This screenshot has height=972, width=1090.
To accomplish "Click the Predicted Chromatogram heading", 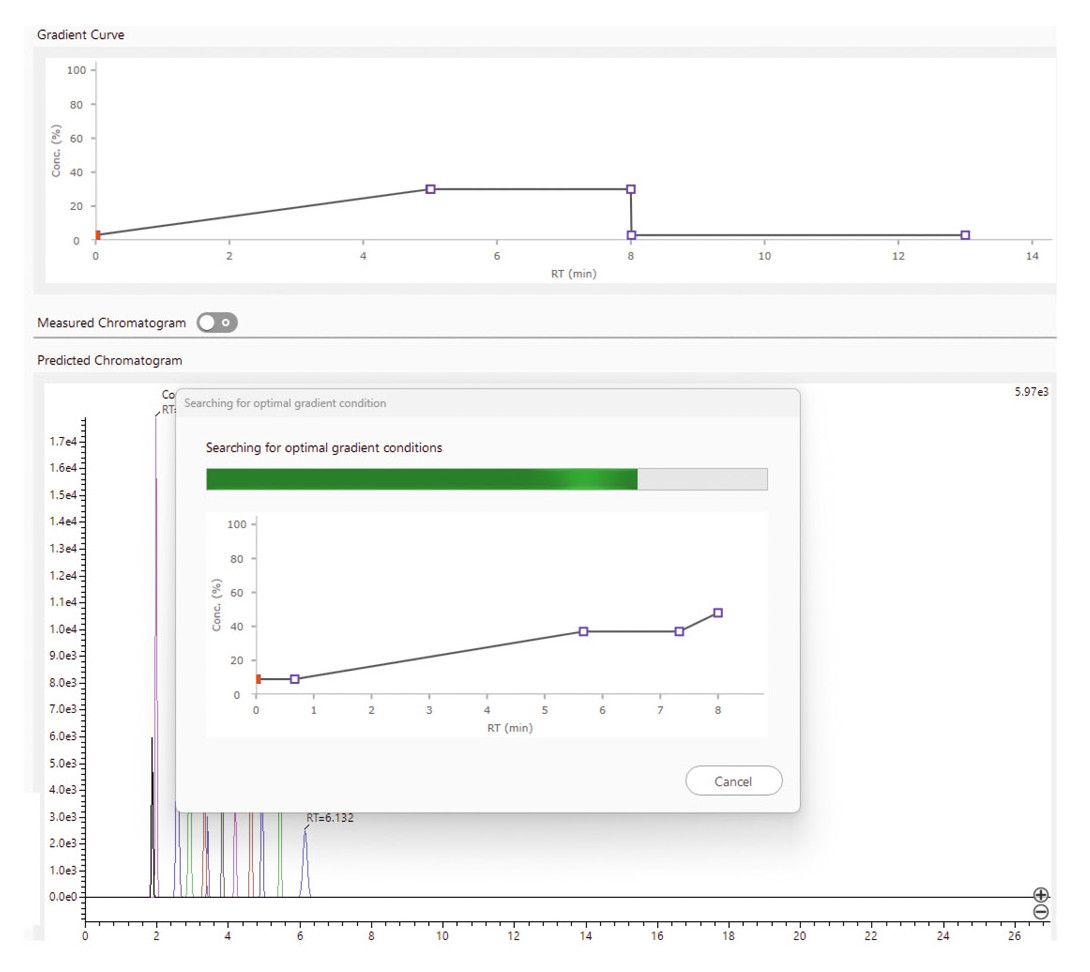I will tap(109, 360).
